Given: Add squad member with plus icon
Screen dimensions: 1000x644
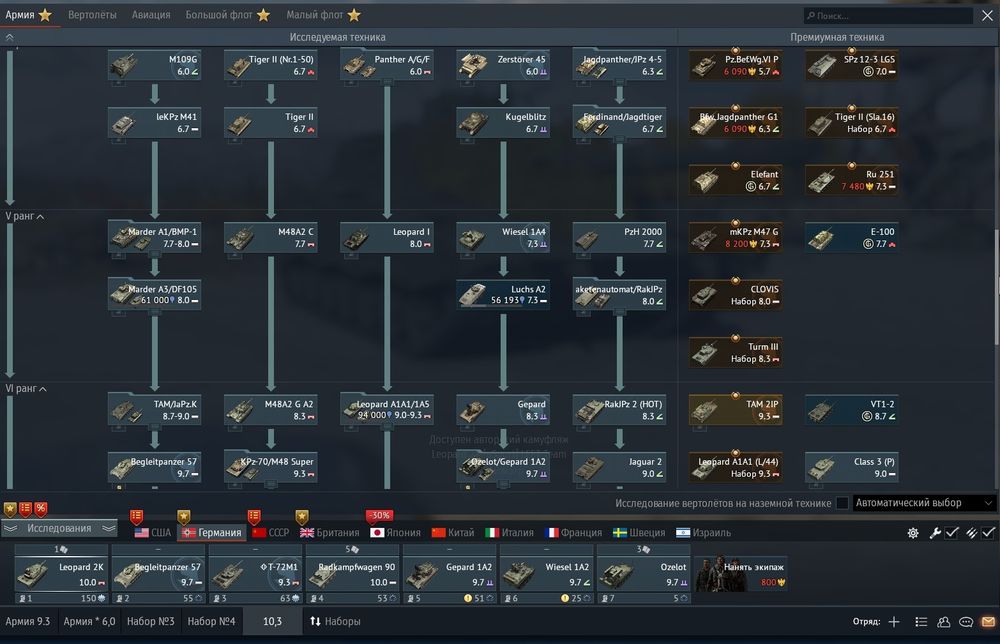Looking at the screenshot, I should coord(894,622).
